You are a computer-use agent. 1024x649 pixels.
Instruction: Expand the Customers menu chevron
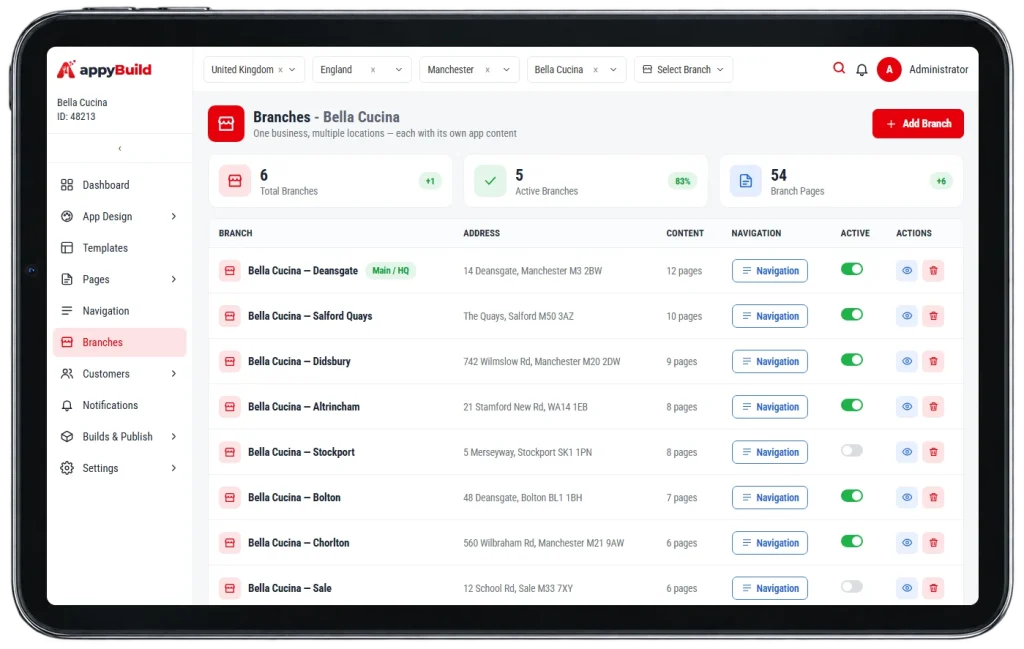click(x=174, y=374)
